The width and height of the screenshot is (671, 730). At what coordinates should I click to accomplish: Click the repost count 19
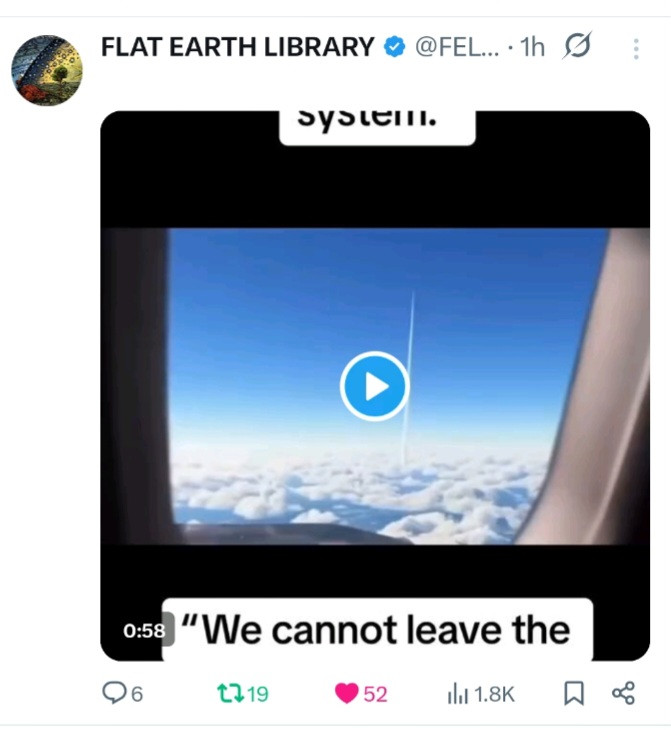click(x=258, y=694)
